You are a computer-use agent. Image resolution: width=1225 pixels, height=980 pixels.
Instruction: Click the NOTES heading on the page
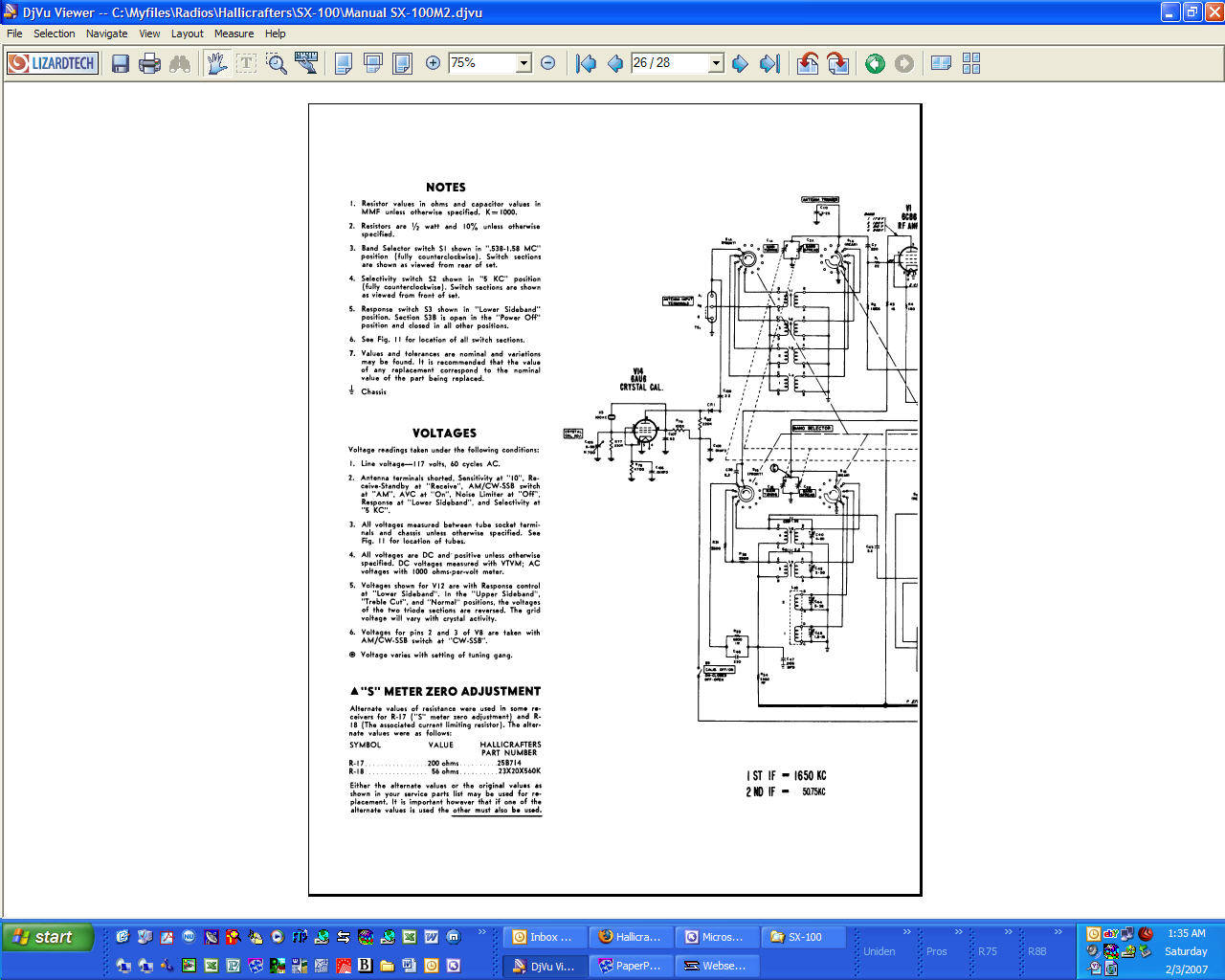[x=446, y=188]
